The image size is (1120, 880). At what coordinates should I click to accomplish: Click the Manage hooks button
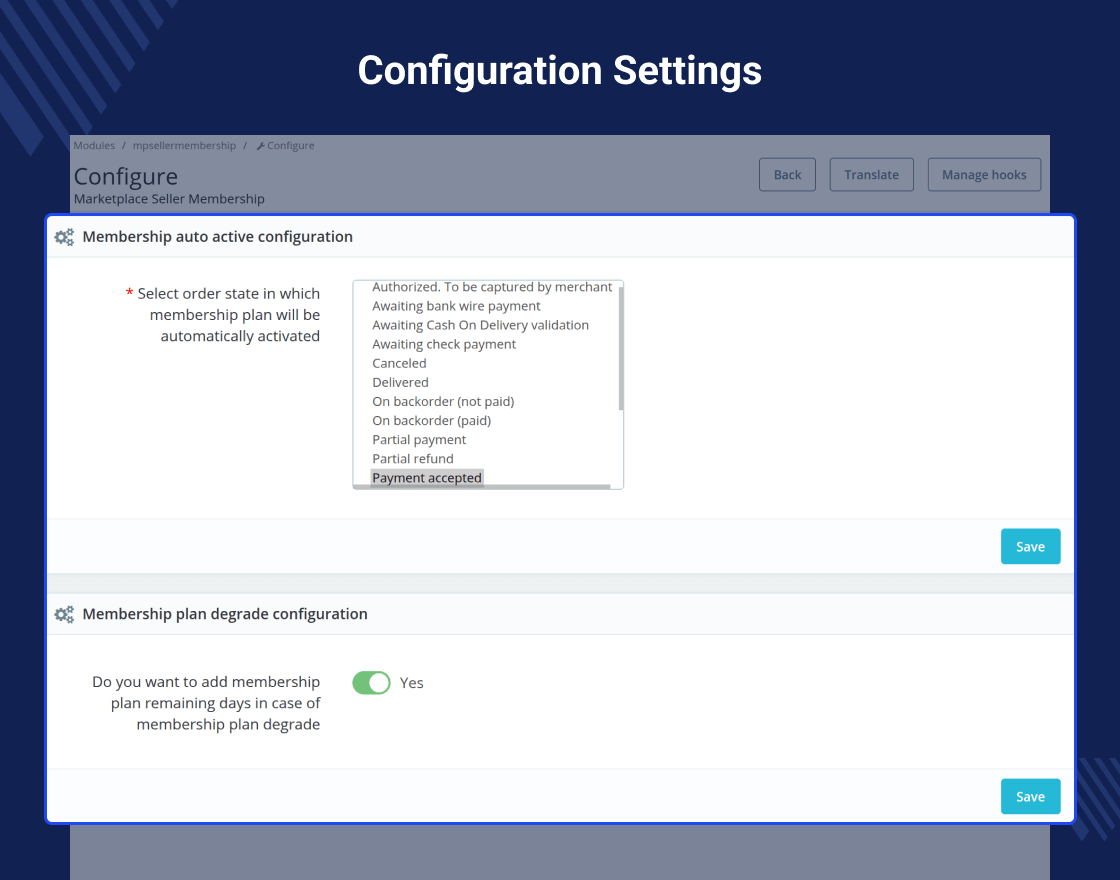coord(984,175)
